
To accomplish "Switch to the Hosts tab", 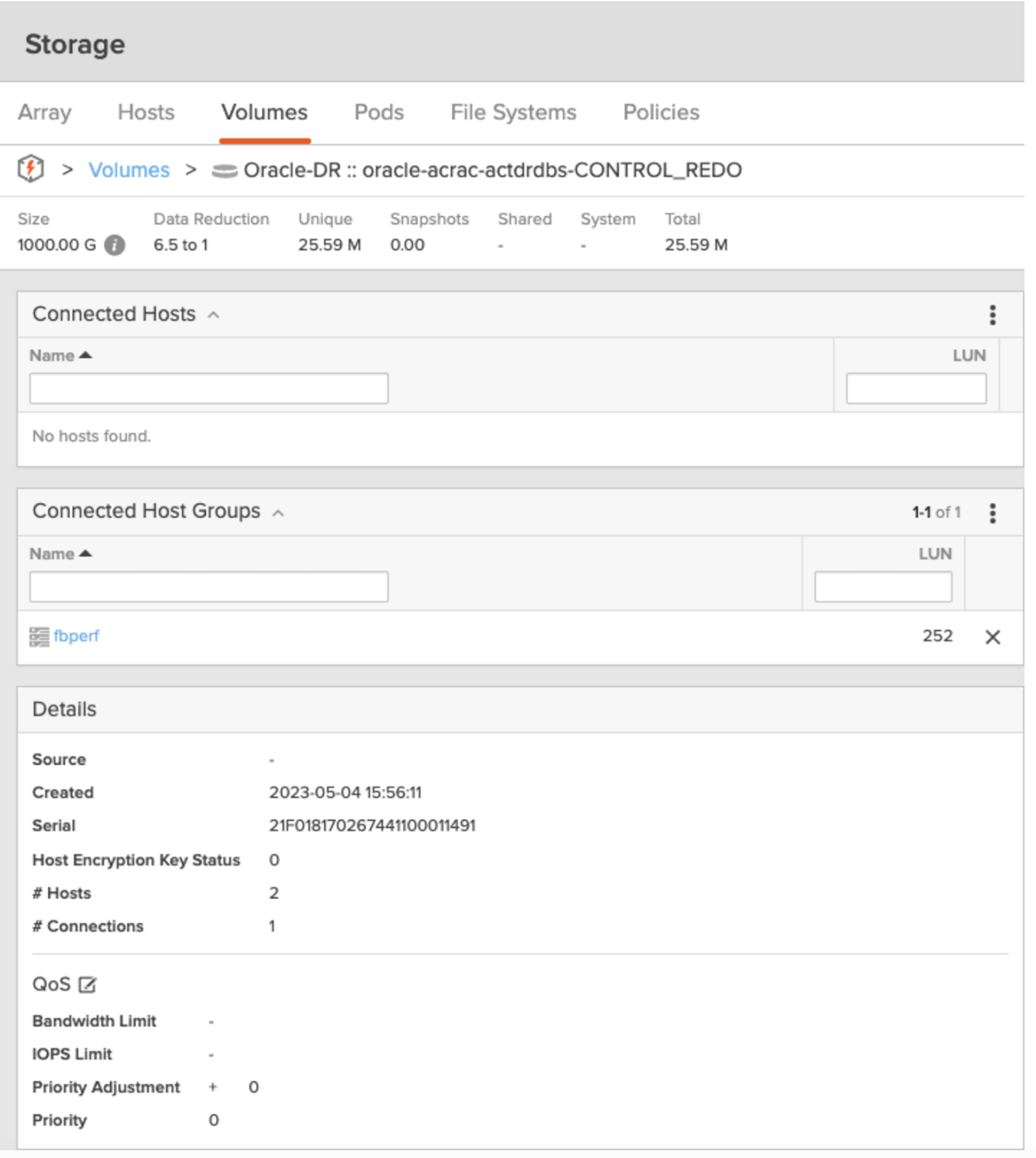I will [147, 112].
